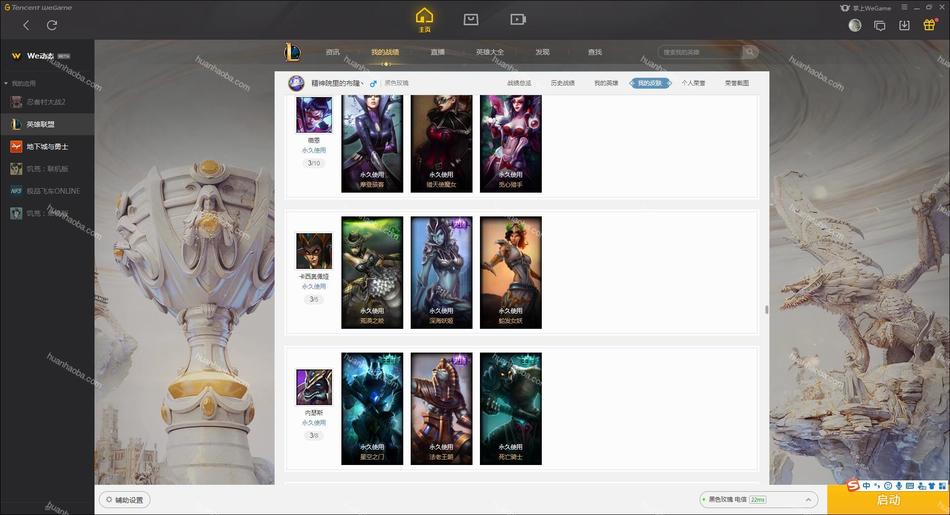Click the 启动 launch game button
The width and height of the screenshot is (950, 515).
point(888,500)
